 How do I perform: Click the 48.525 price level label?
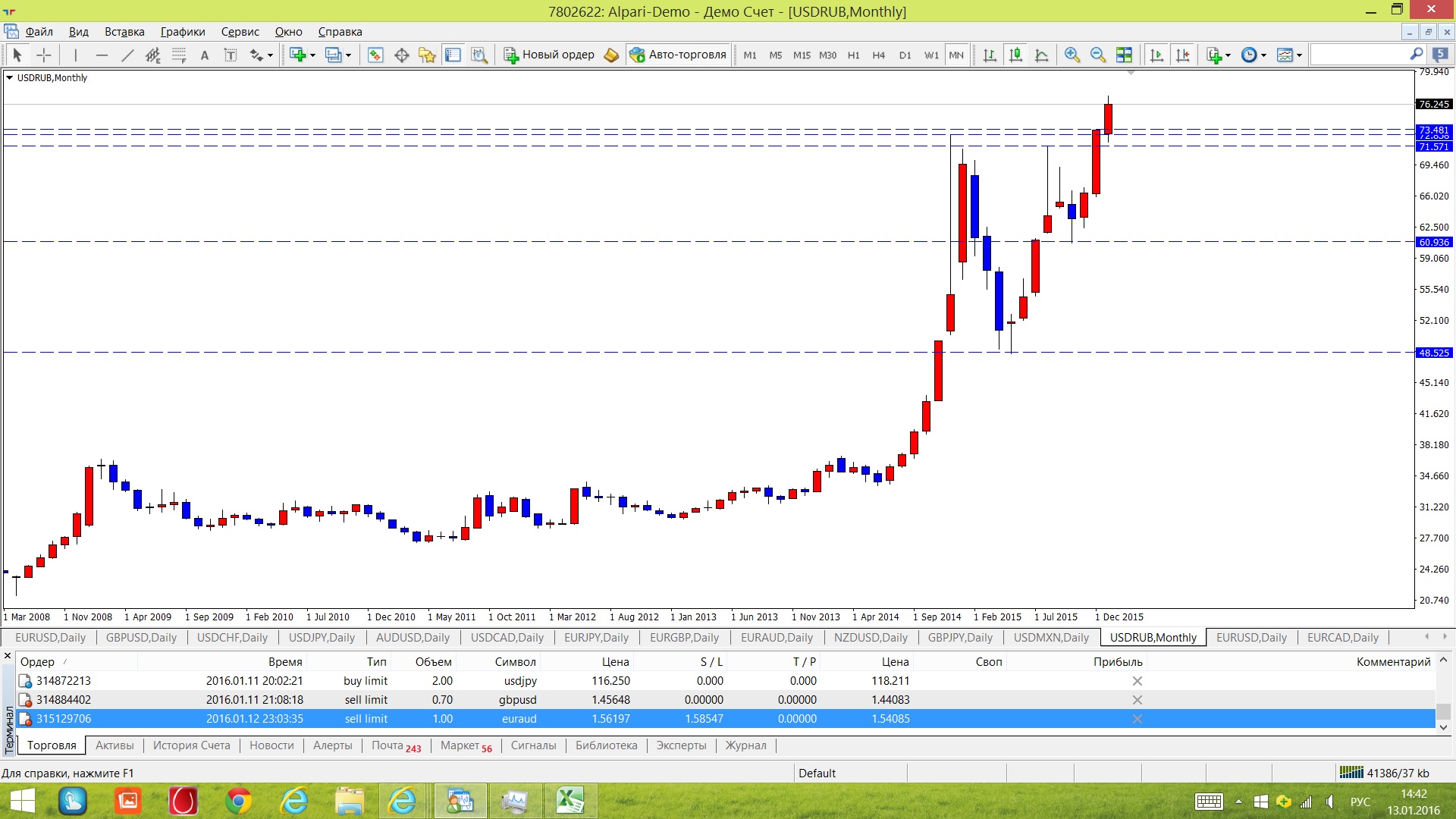1434,353
